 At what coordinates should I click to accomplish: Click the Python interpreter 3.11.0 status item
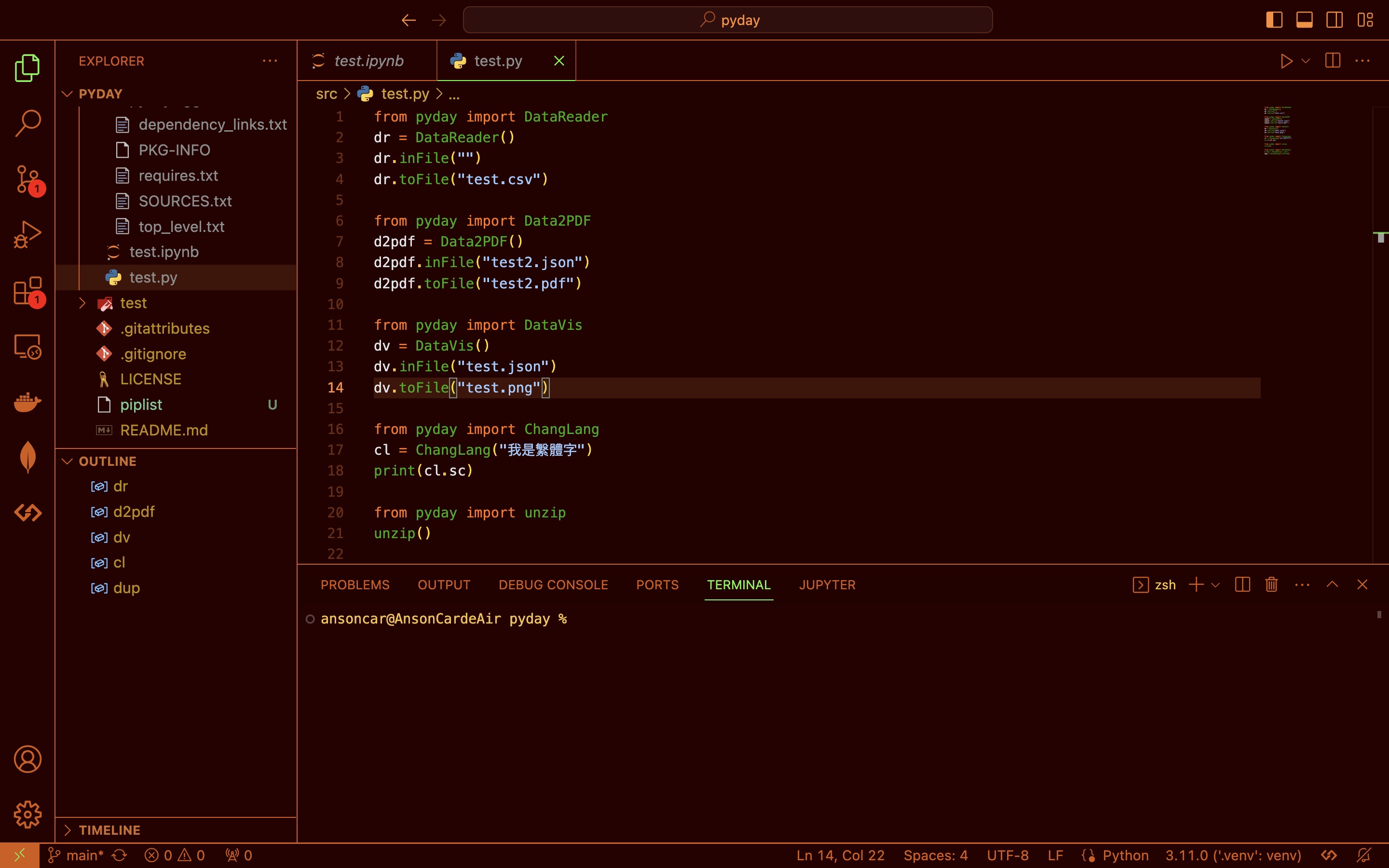(1233, 855)
